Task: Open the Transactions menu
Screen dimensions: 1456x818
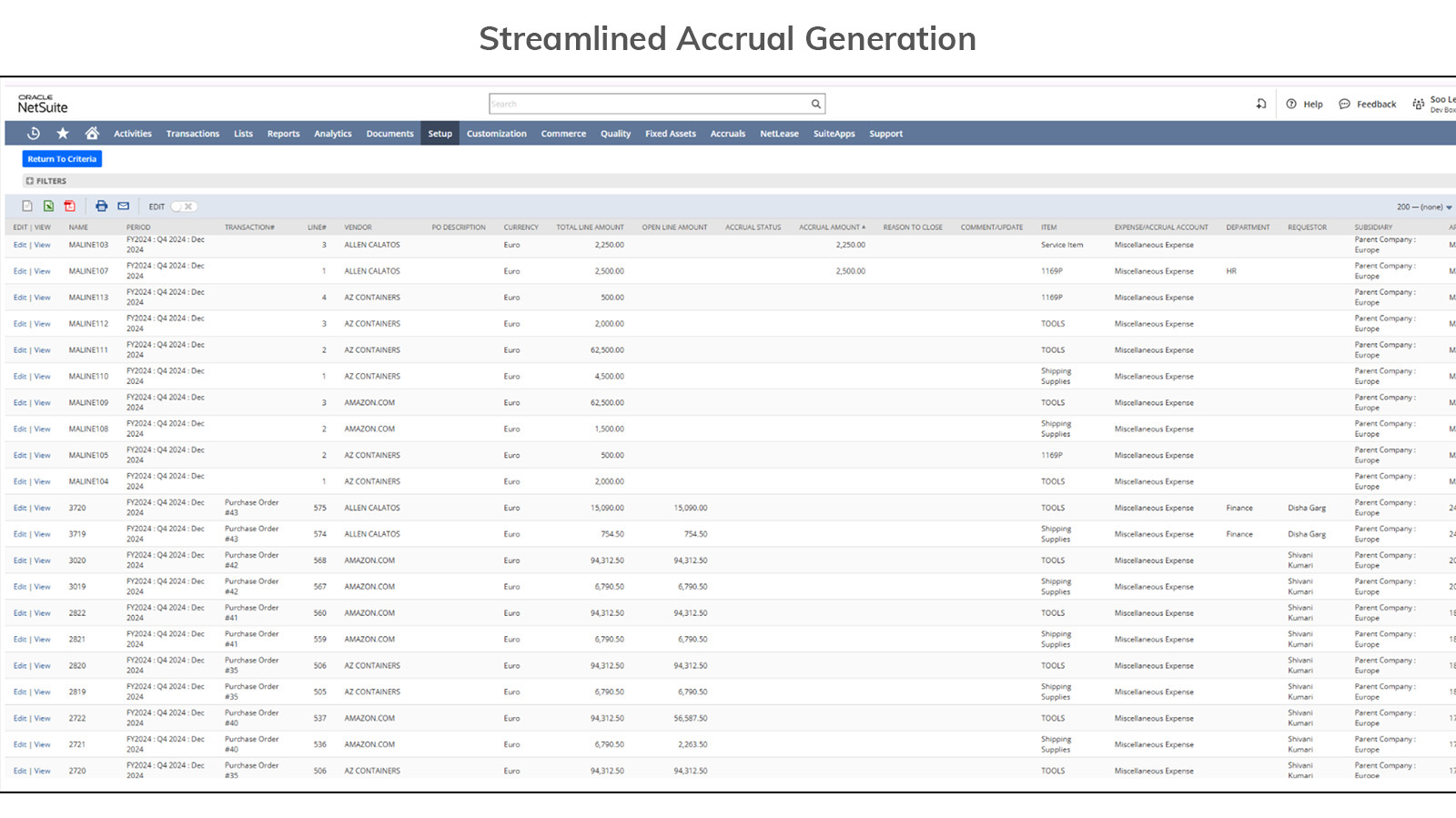Action: pos(193,134)
